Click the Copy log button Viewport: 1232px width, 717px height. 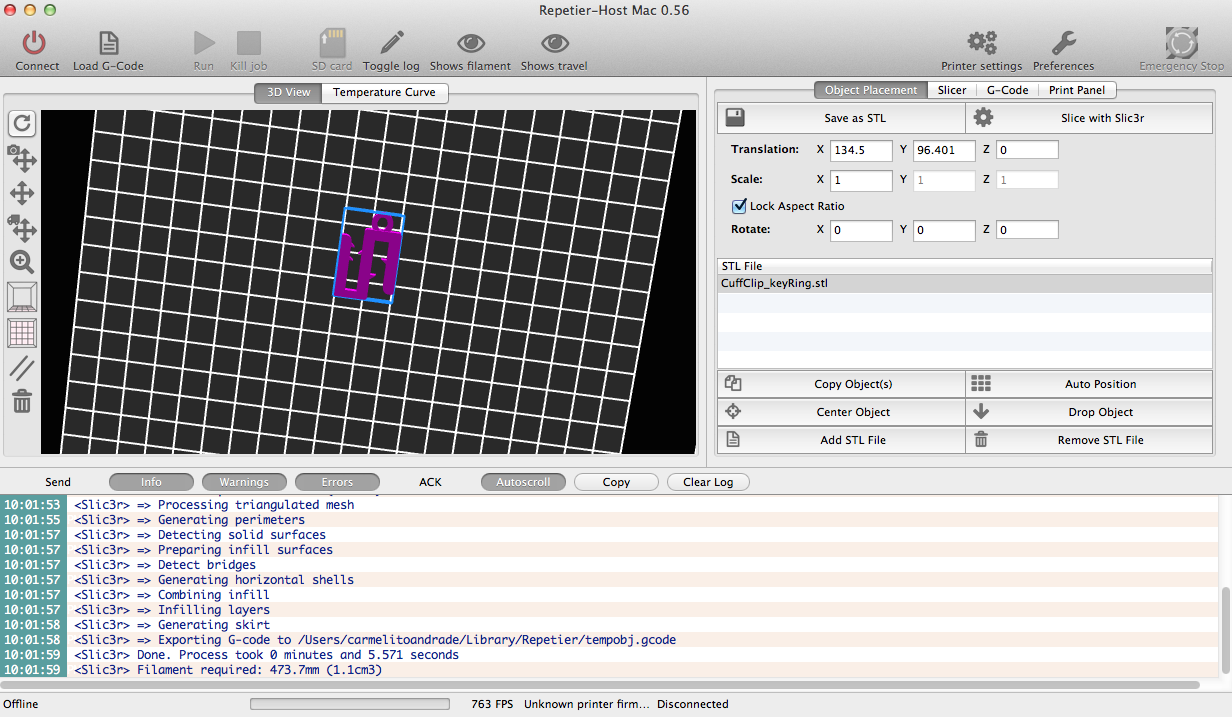(616, 482)
